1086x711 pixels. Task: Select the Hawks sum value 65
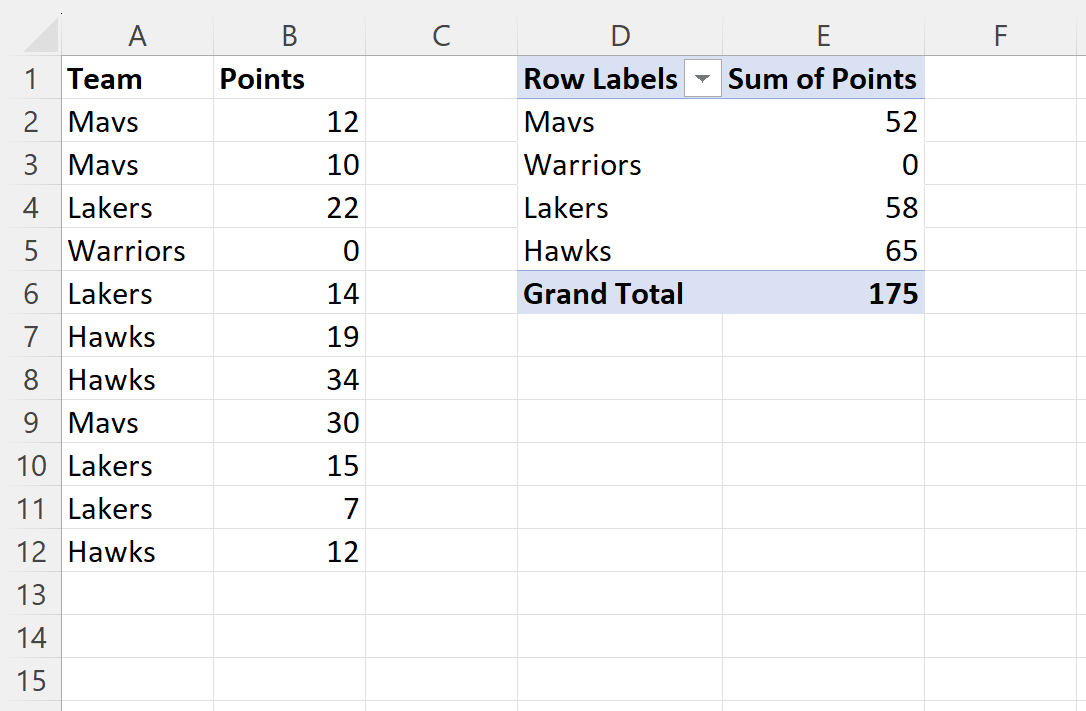tap(824, 251)
